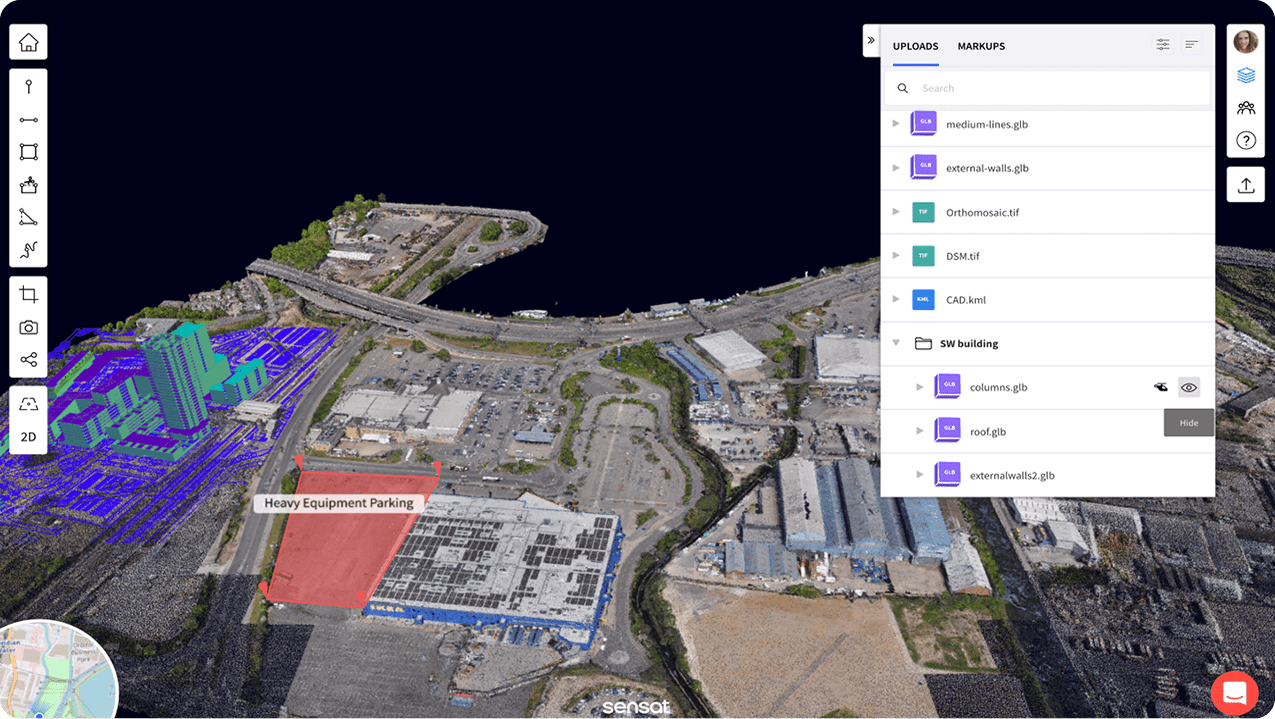The height and width of the screenshot is (719, 1275).
Task: Take a screenshot with camera icon
Action: coord(28,327)
